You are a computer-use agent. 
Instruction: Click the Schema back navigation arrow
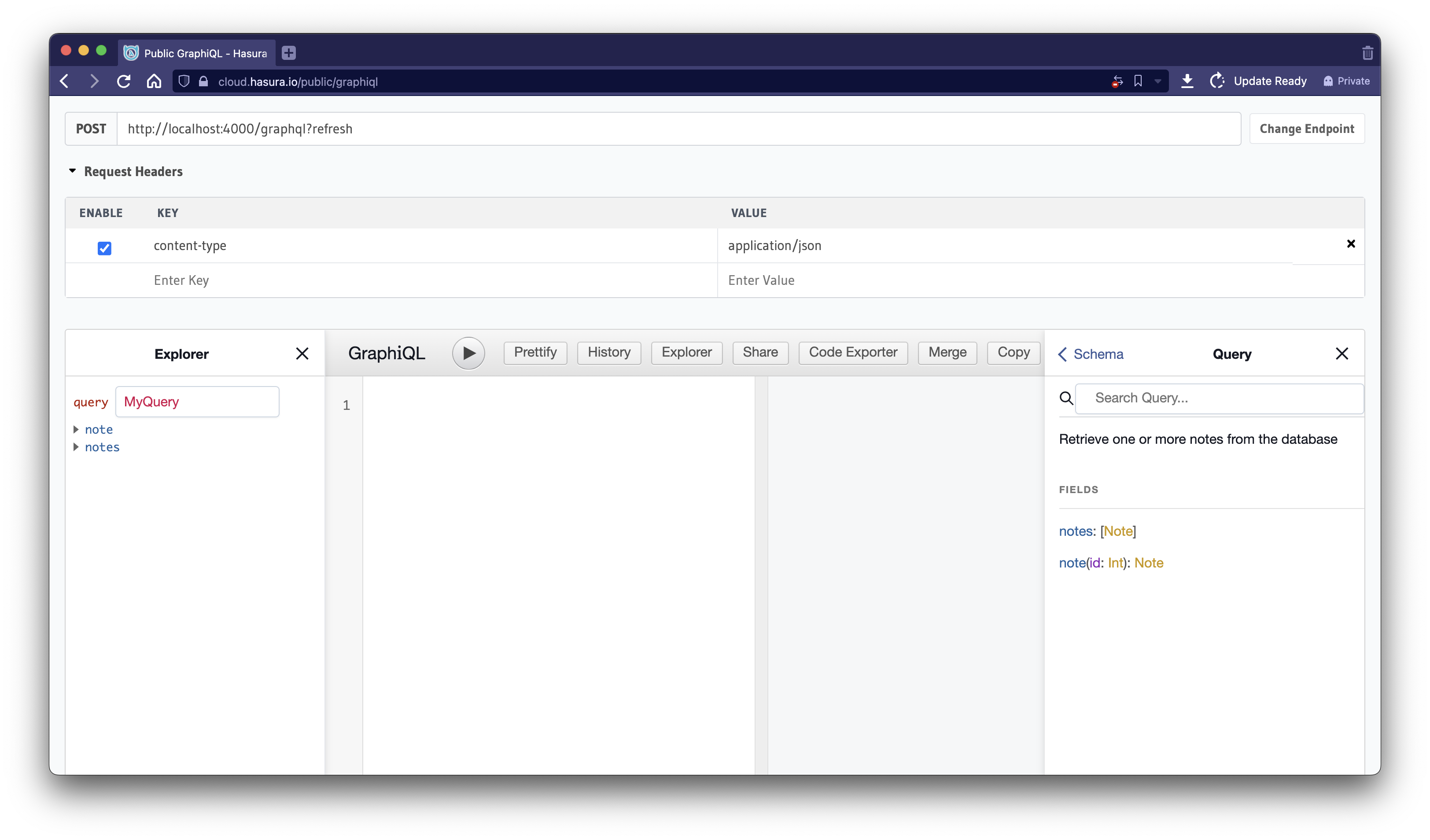tap(1062, 354)
